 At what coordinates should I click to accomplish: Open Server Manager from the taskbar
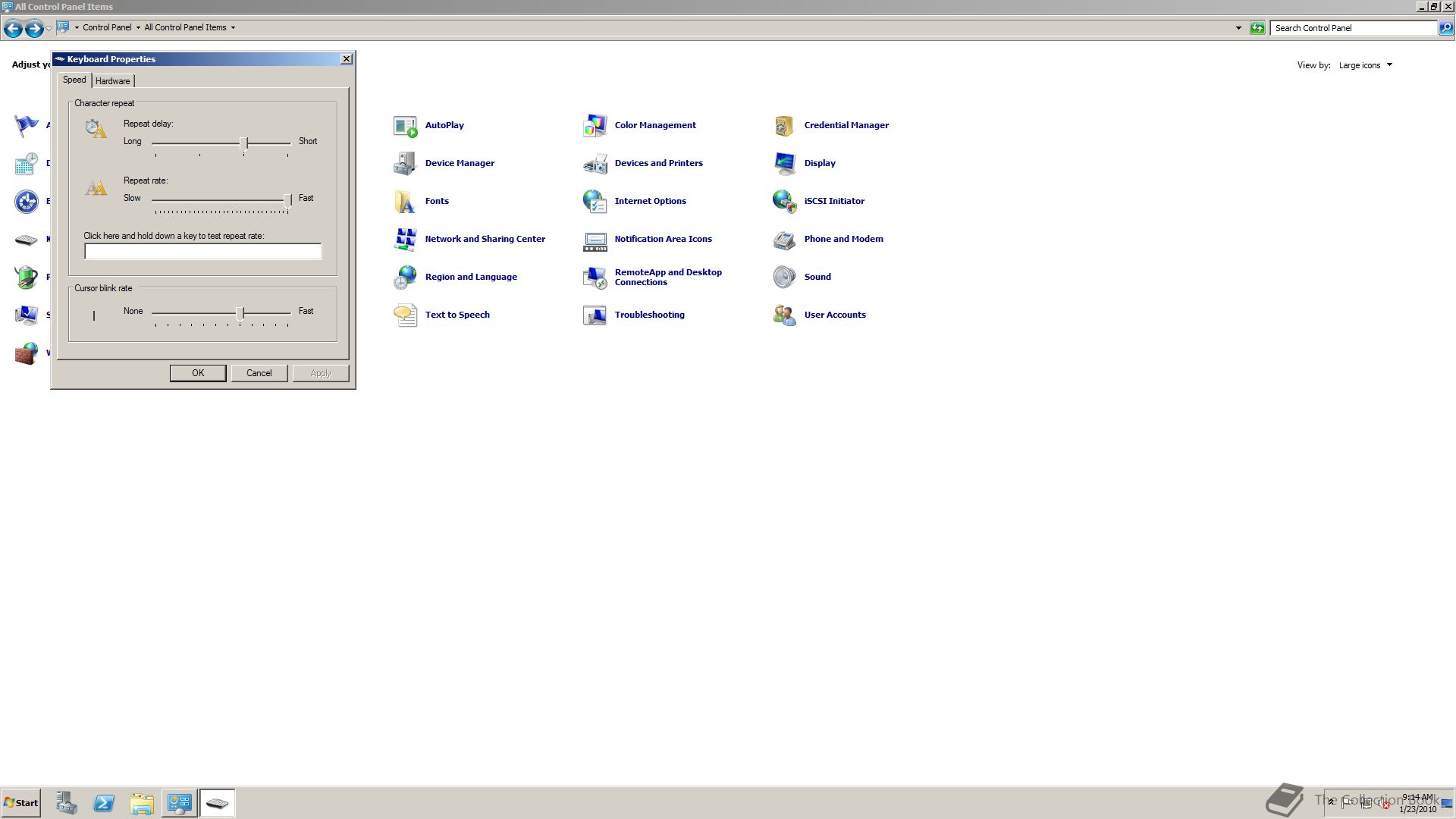[66, 803]
